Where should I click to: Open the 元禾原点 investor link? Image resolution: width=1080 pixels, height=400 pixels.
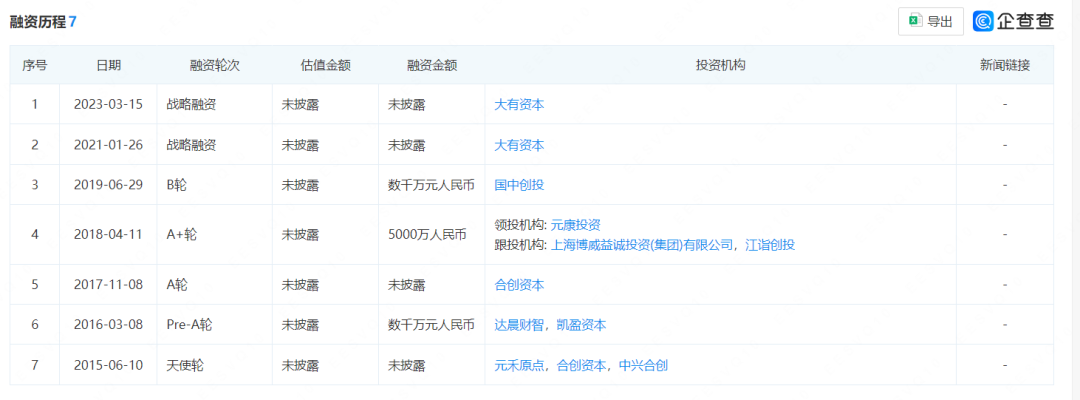(519, 365)
